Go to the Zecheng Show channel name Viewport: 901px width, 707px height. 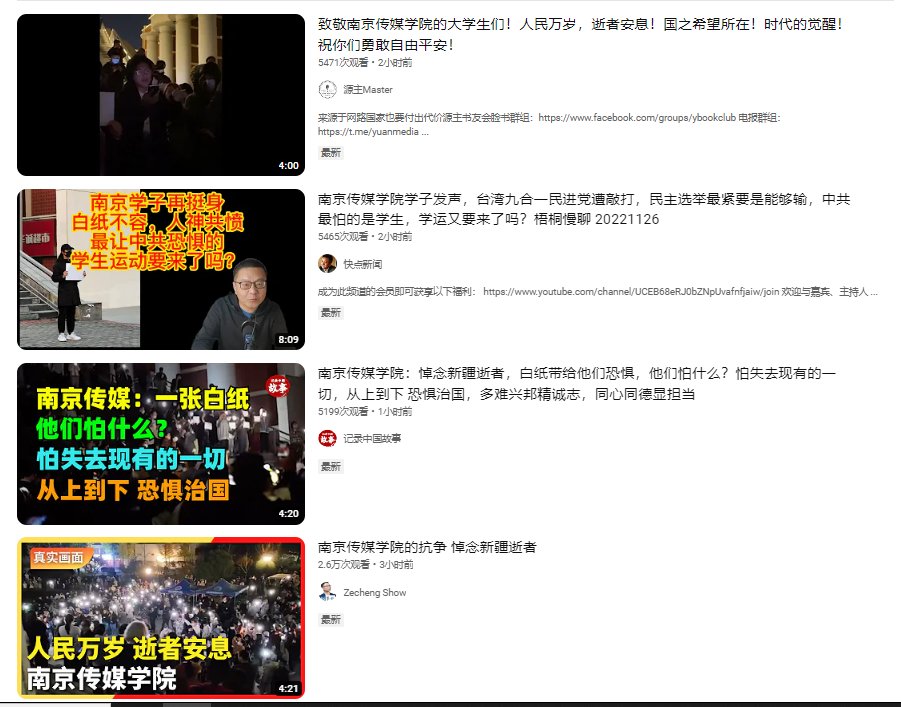(375, 593)
